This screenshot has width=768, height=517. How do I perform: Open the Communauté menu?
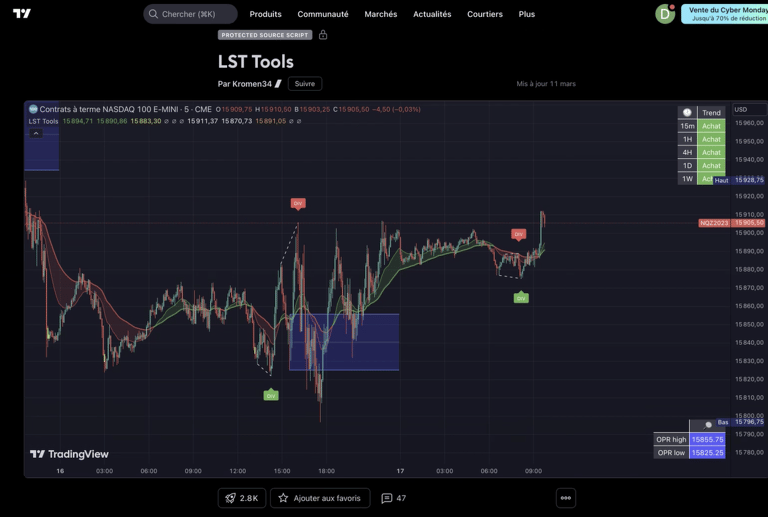[323, 14]
